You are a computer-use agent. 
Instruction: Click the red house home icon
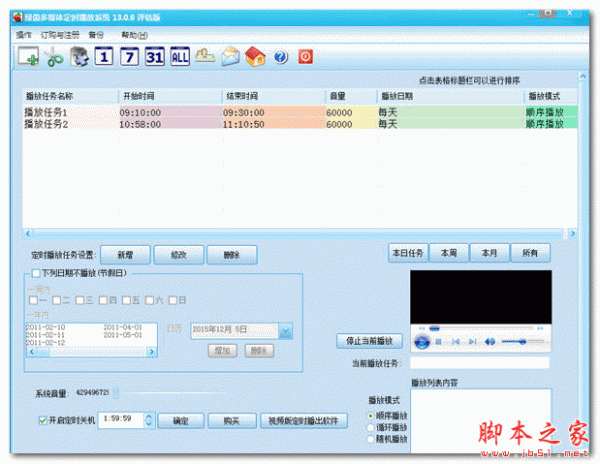pyautogui.click(x=255, y=57)
